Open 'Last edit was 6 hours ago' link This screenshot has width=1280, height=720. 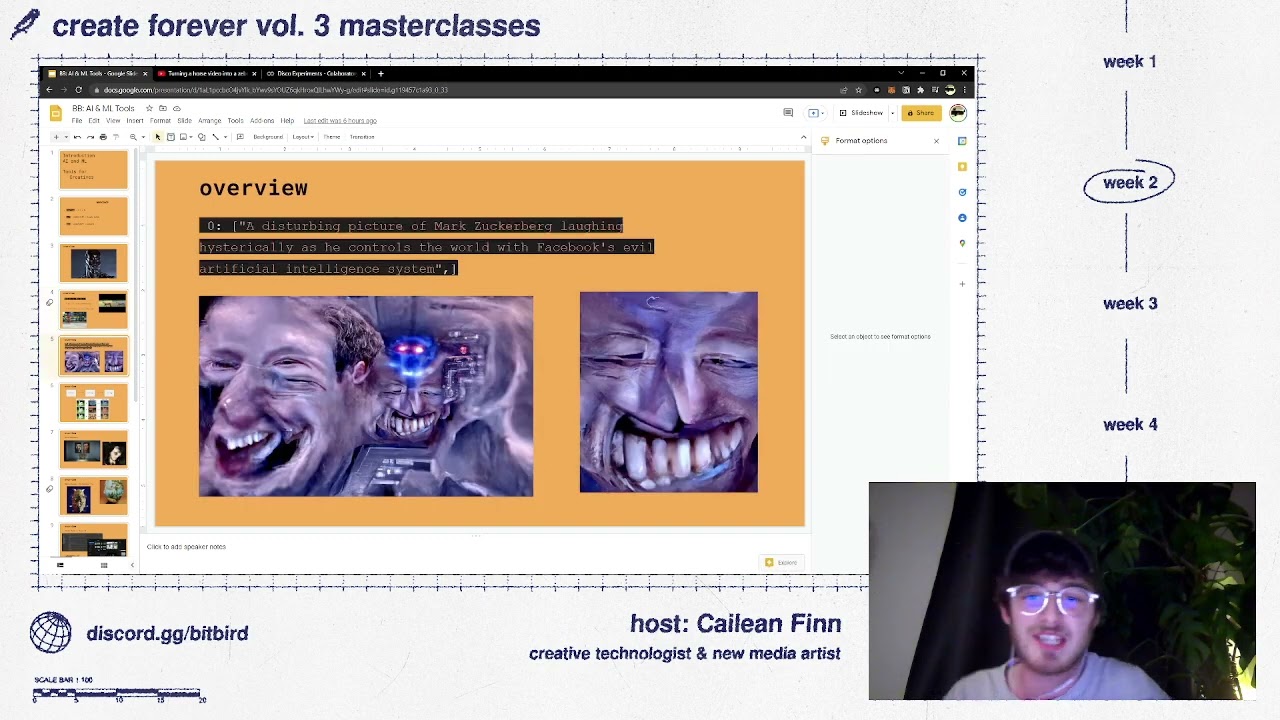(340, 121)
